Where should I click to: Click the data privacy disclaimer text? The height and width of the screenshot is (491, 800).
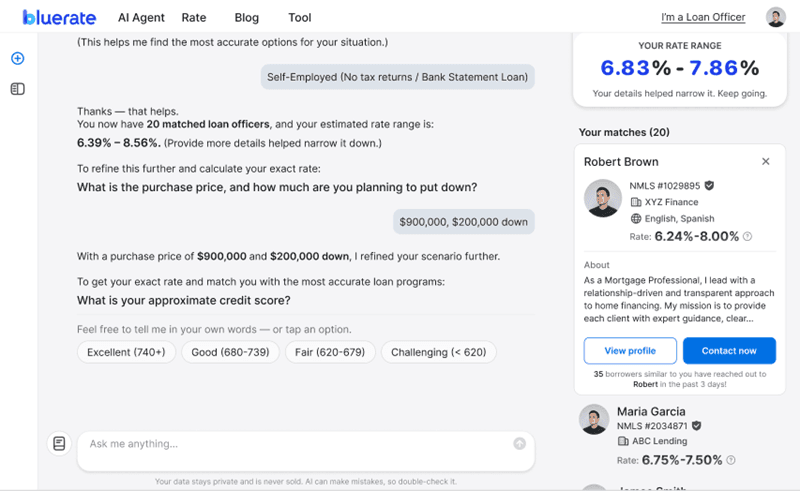pos(306,481)
